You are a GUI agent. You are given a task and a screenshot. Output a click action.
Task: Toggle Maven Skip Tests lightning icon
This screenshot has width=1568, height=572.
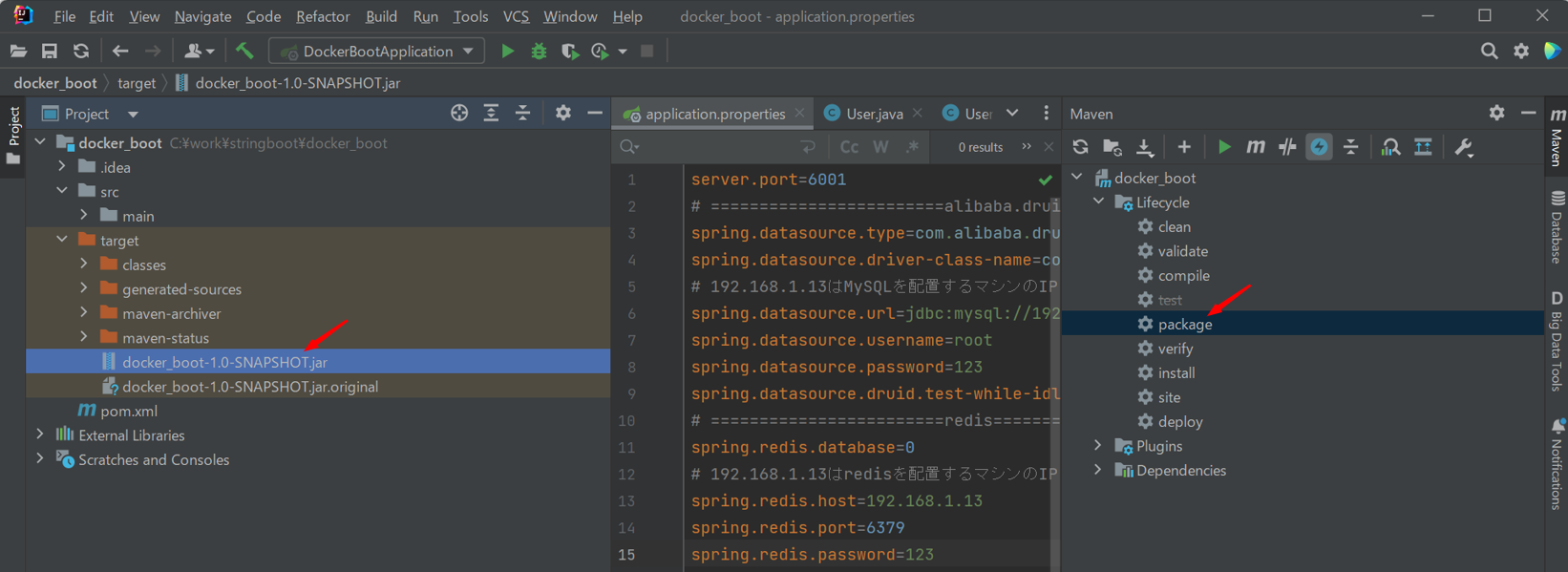(1319, 147)
